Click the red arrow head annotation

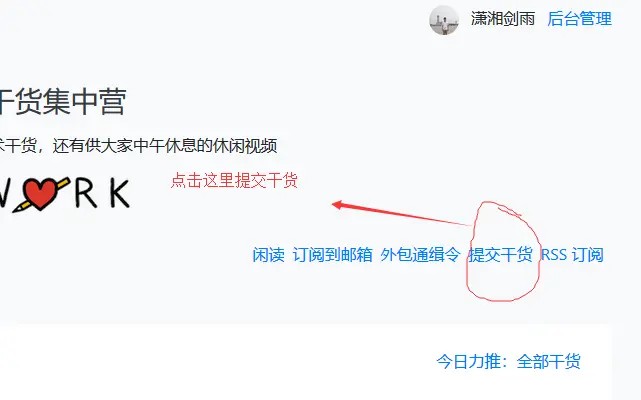pos(338,204)
